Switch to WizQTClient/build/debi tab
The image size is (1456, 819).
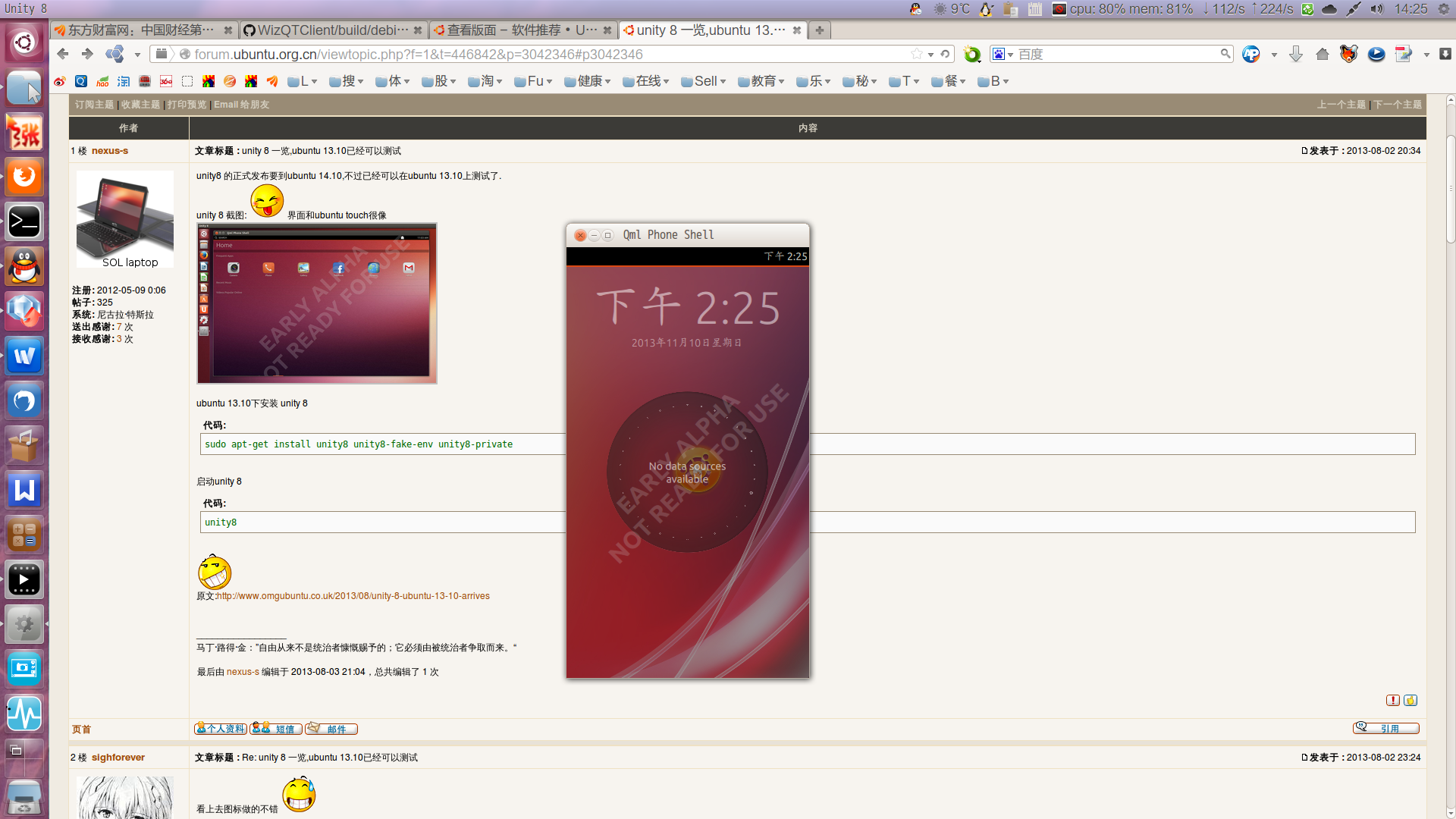(x=332, y=30)
